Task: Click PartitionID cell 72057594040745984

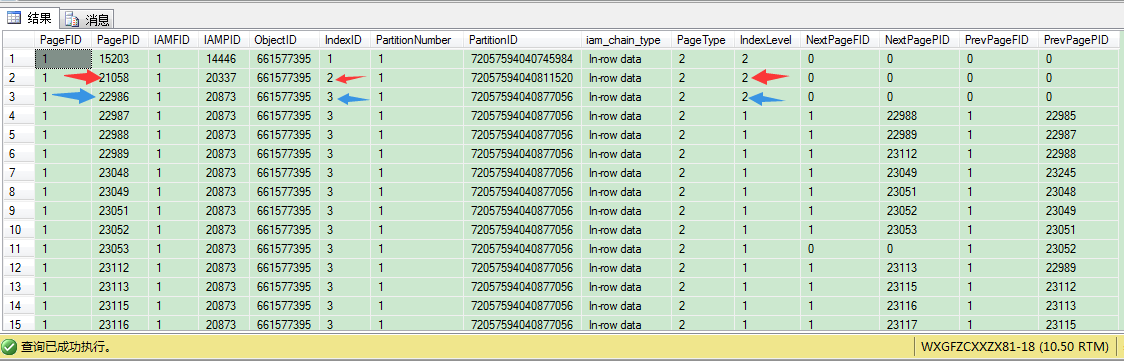Action: [523, 59]
